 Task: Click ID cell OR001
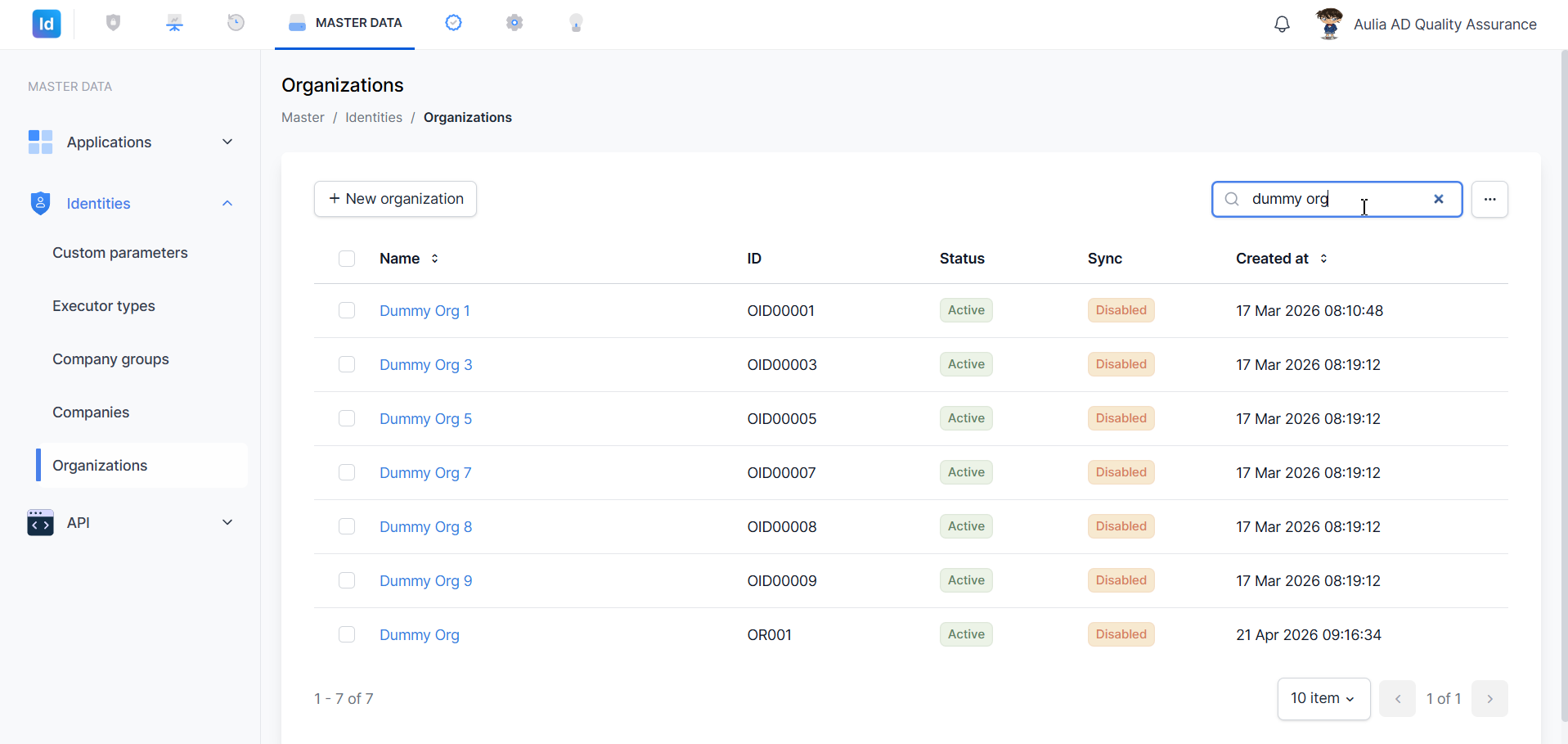(770, 635)
